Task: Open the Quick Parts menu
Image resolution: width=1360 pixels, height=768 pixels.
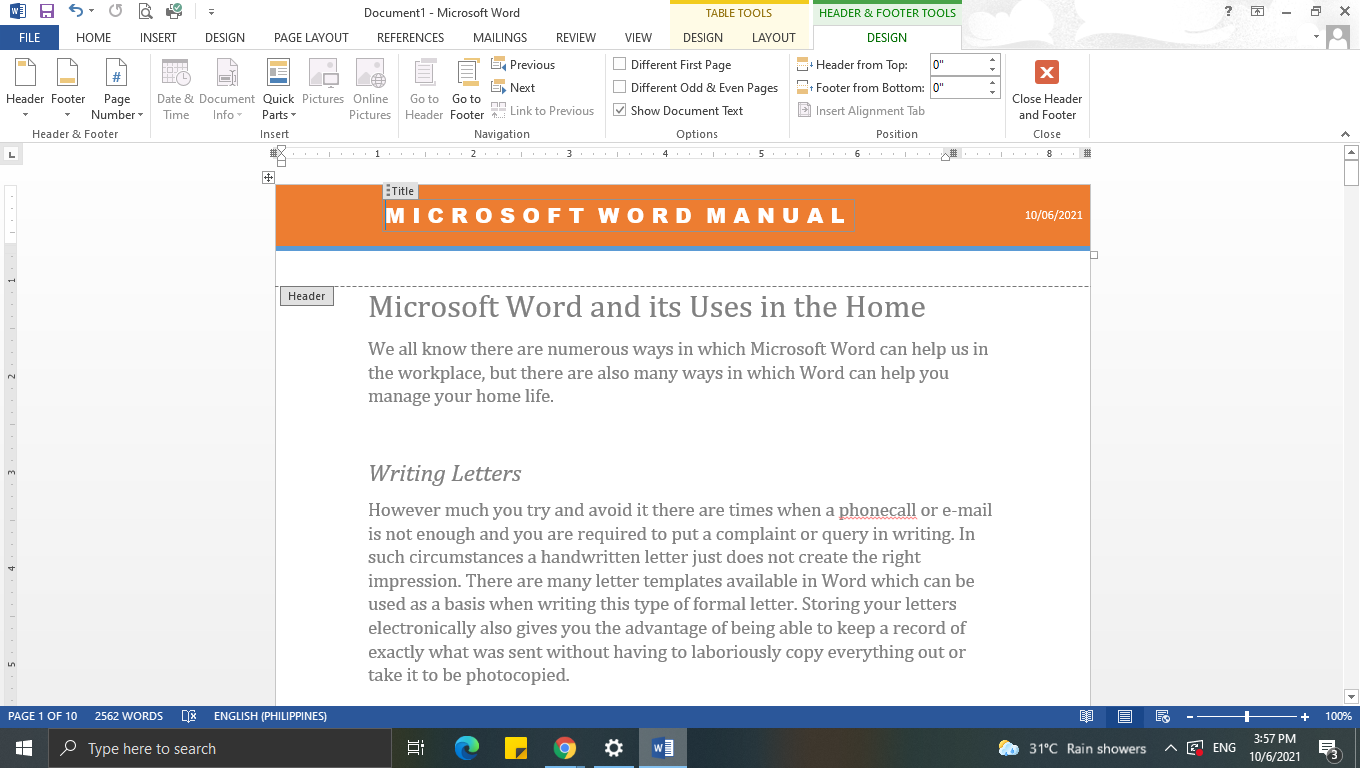Action: coord(278,88)
